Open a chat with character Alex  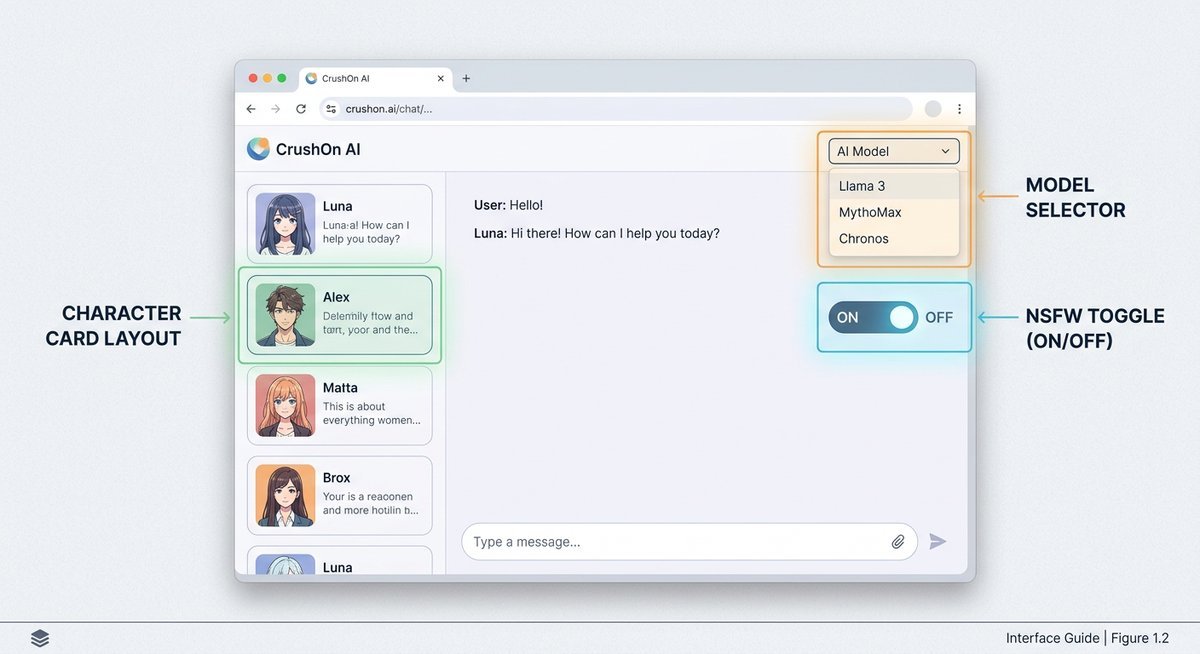click(340, 315)
